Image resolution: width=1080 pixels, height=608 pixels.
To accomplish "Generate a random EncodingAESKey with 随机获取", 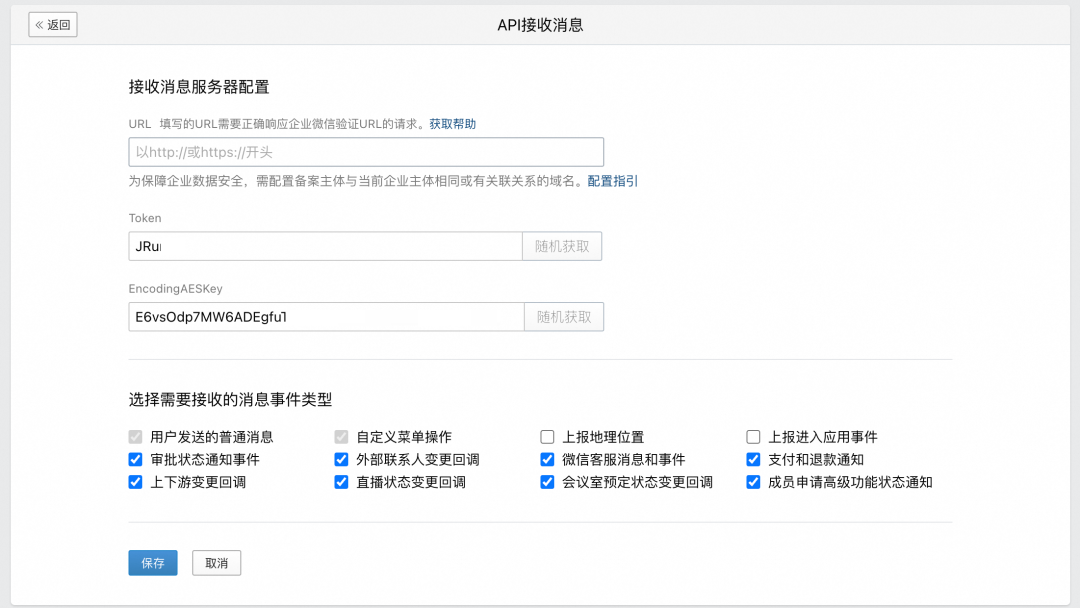I will (564, 317).
